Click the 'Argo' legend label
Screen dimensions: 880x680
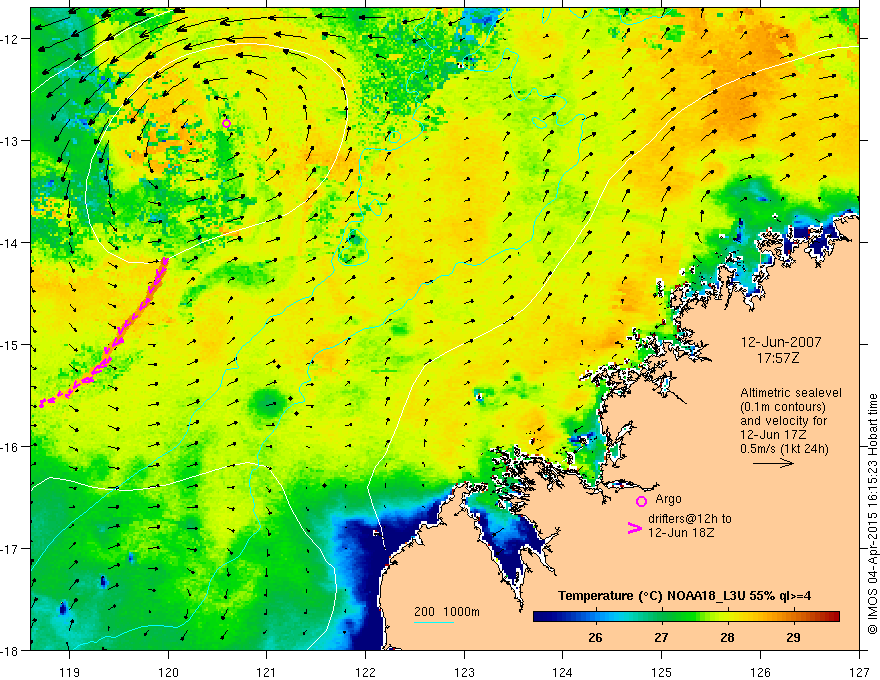click(668, 499)
